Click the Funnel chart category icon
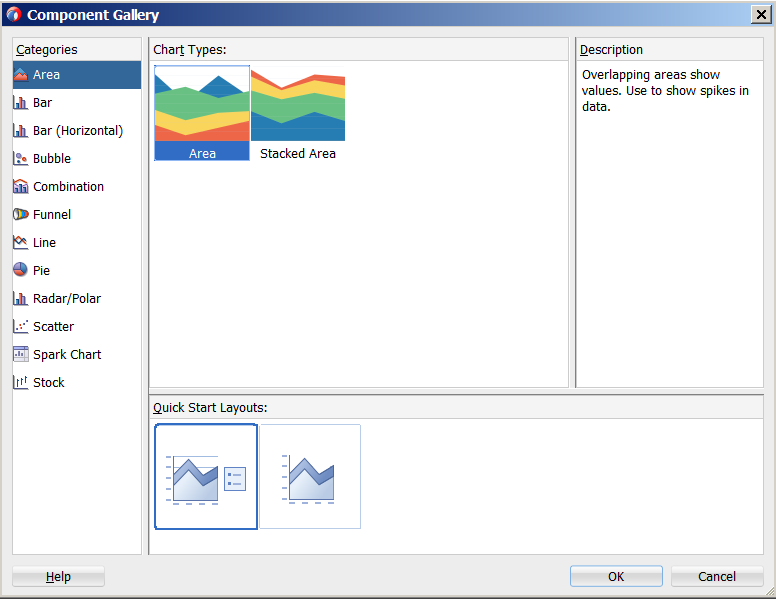Screen dimensions: 776x599 [x=21, y=214]
